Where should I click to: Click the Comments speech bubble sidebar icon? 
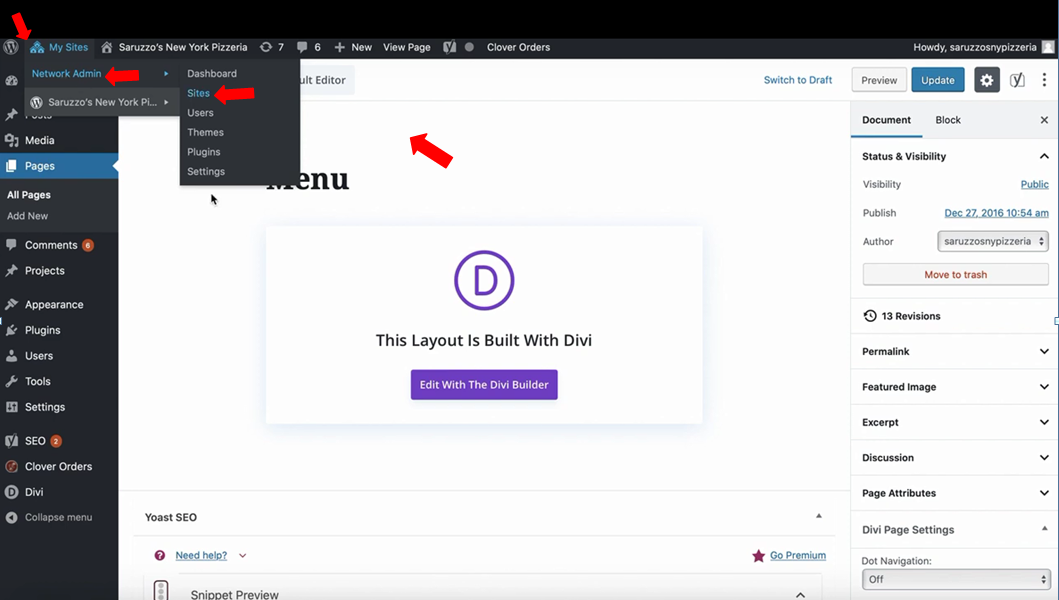(11, 245)
